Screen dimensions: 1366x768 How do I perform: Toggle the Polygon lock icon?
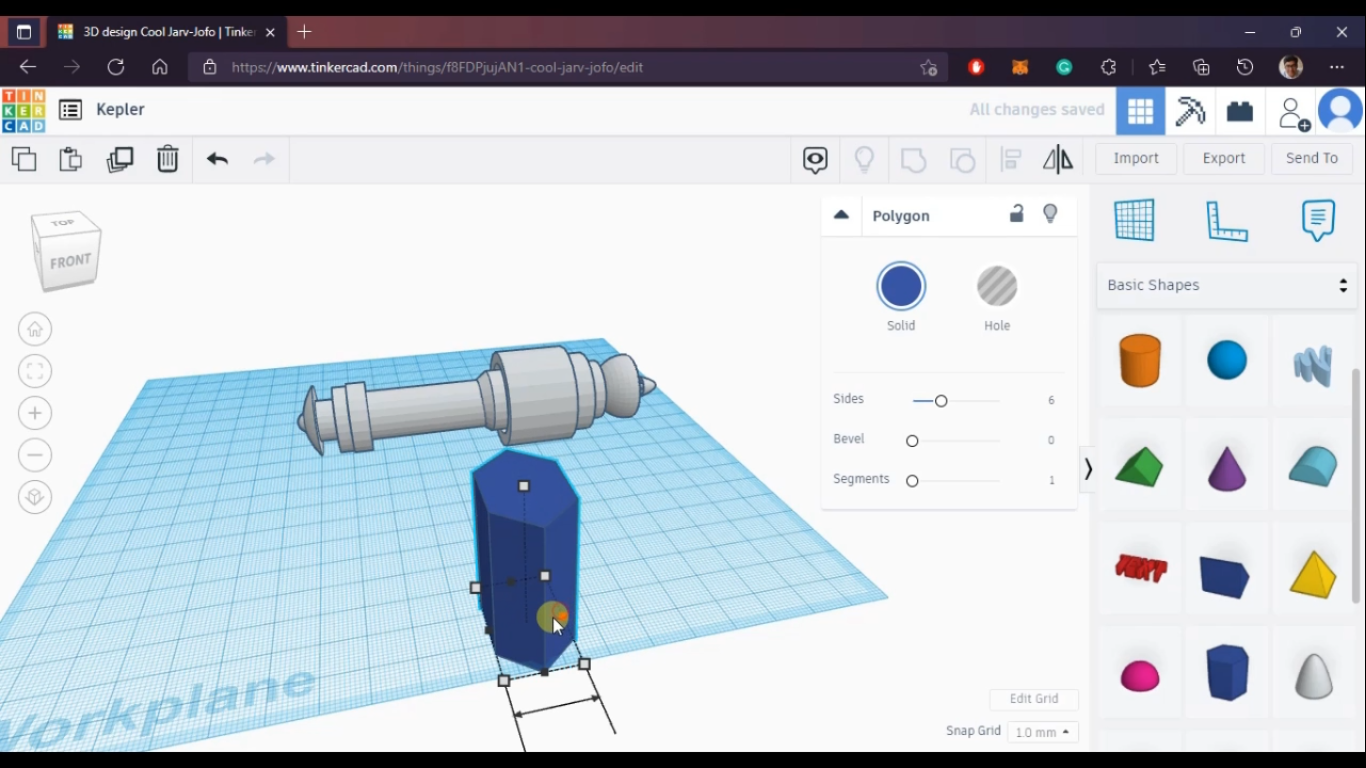[x=1016, y=214]
